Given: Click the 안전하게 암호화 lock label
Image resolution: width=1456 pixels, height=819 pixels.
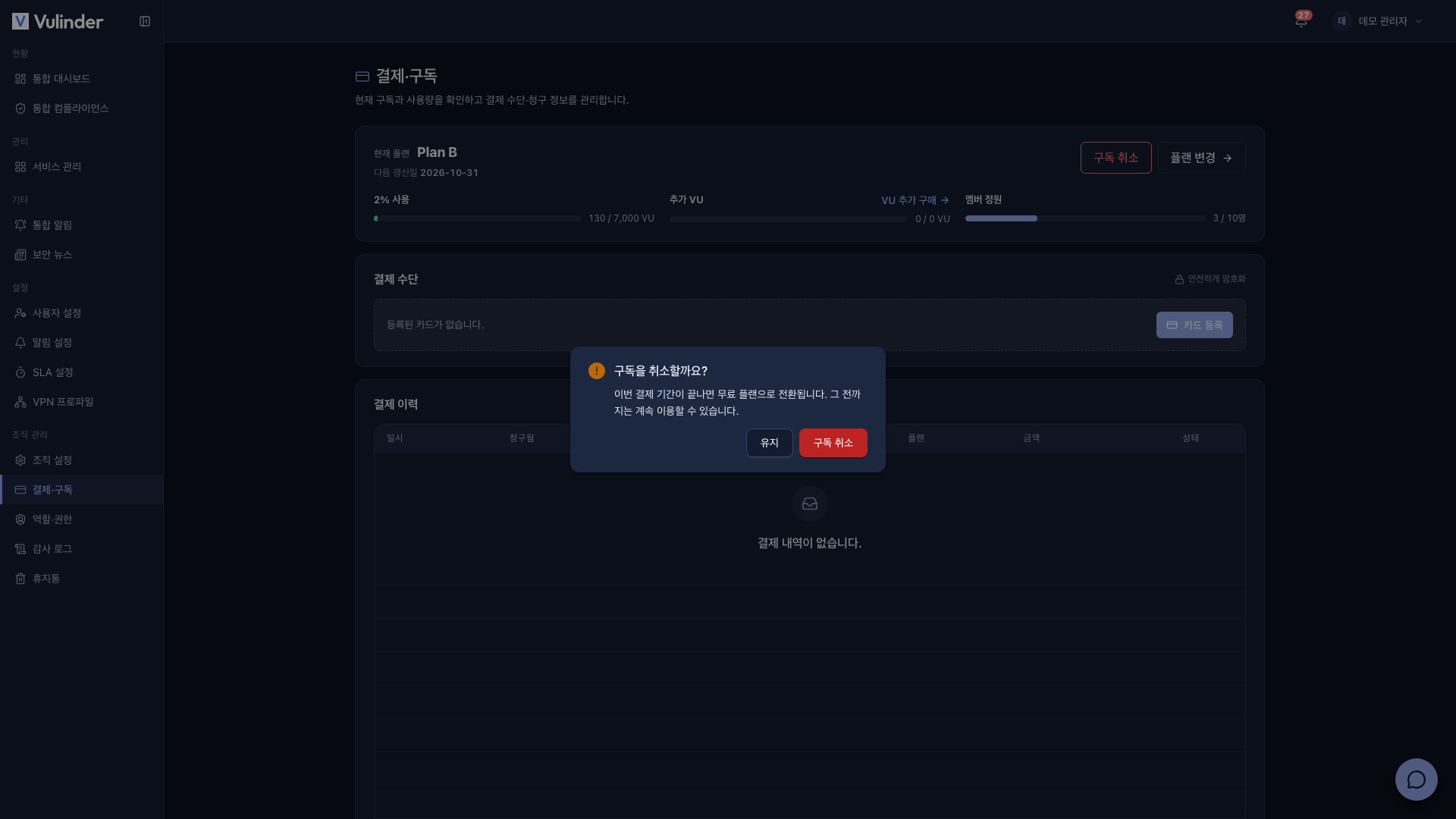Looking at the screenshot, I should tap(1210, 279).
